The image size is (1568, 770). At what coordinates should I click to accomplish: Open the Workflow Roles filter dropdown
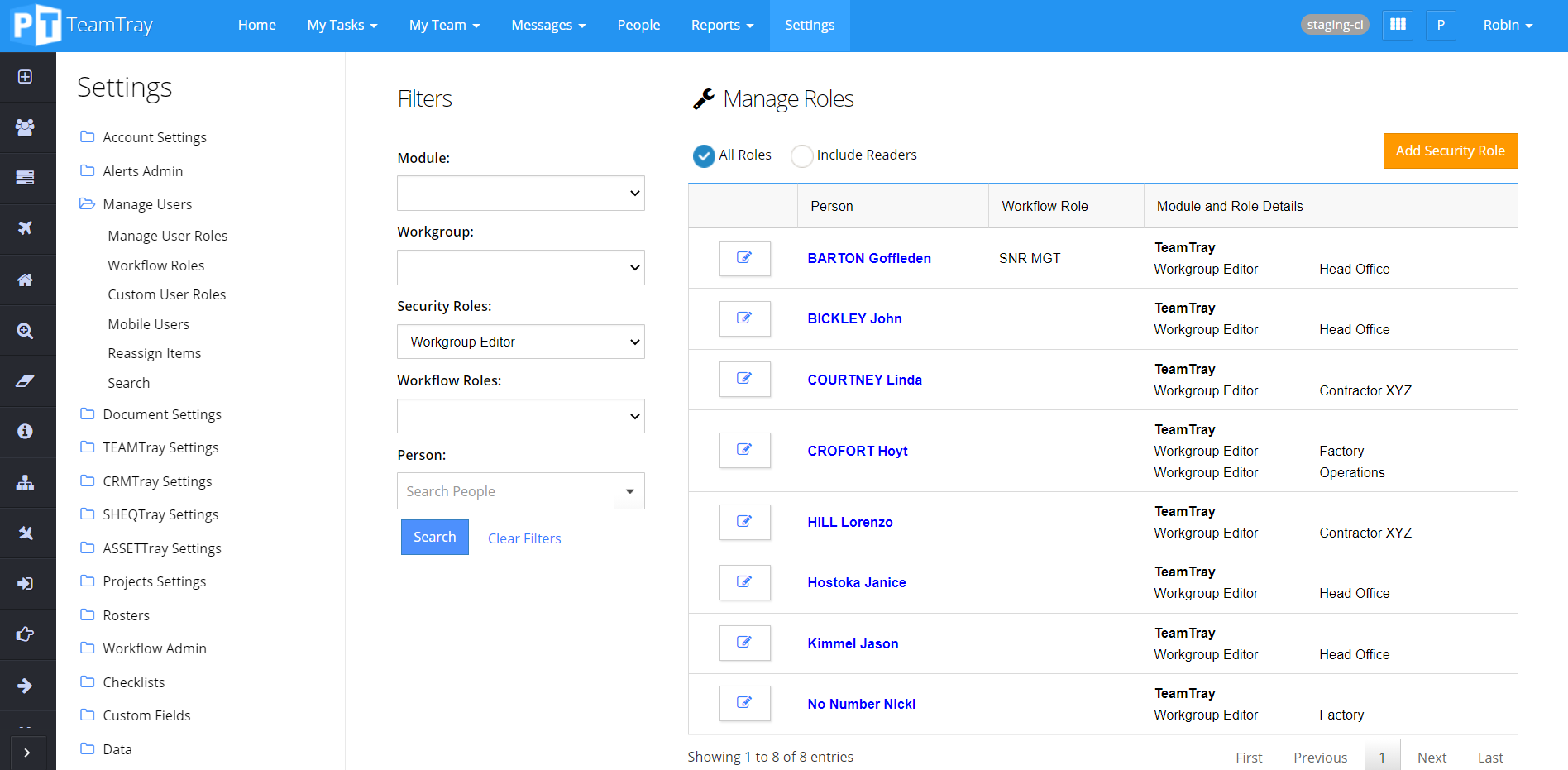click(521, 416)
